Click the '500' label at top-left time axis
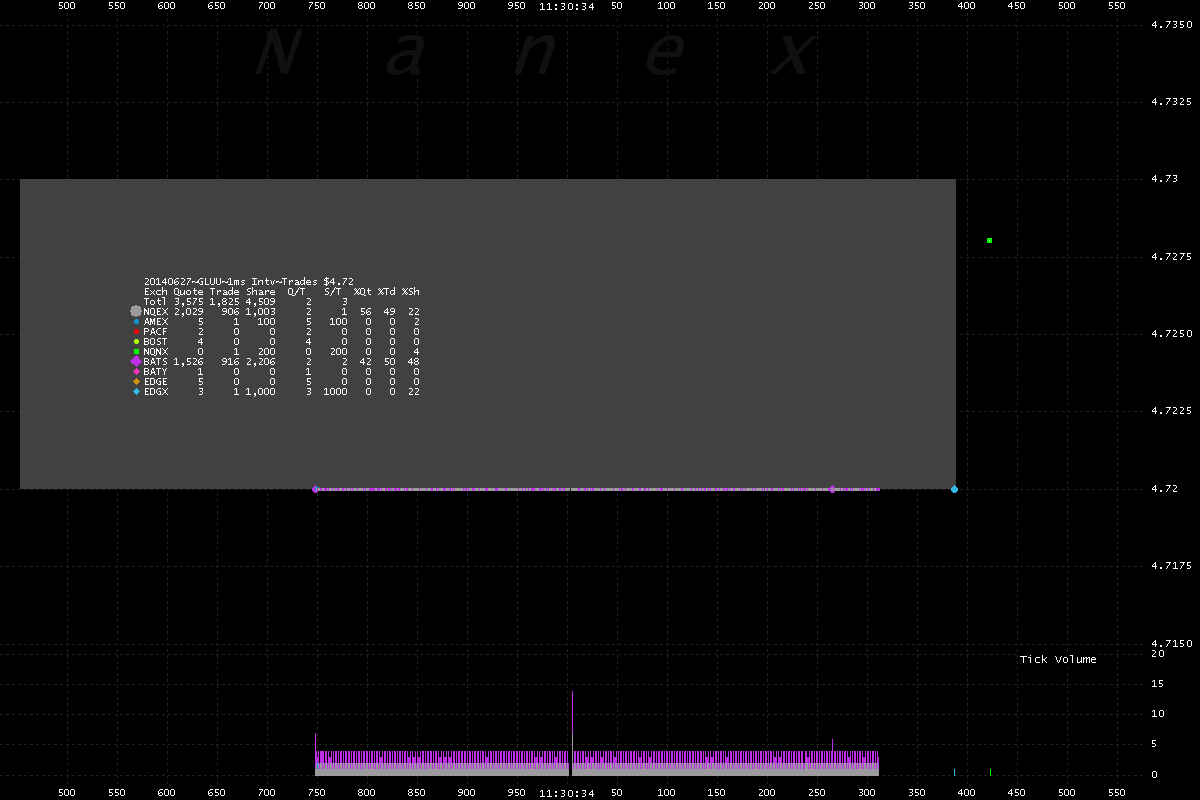 tap(66, 6)
